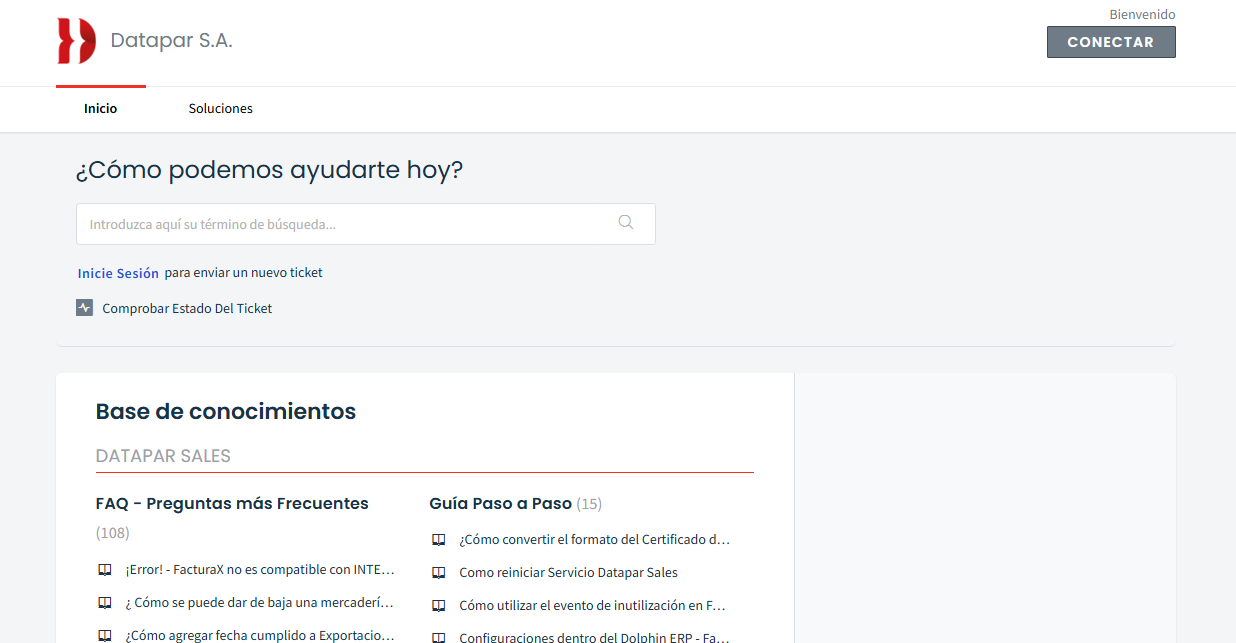The image size is (1236, 643).
Task: Click the Inicie Sesión link
Action: coord(118,273)
